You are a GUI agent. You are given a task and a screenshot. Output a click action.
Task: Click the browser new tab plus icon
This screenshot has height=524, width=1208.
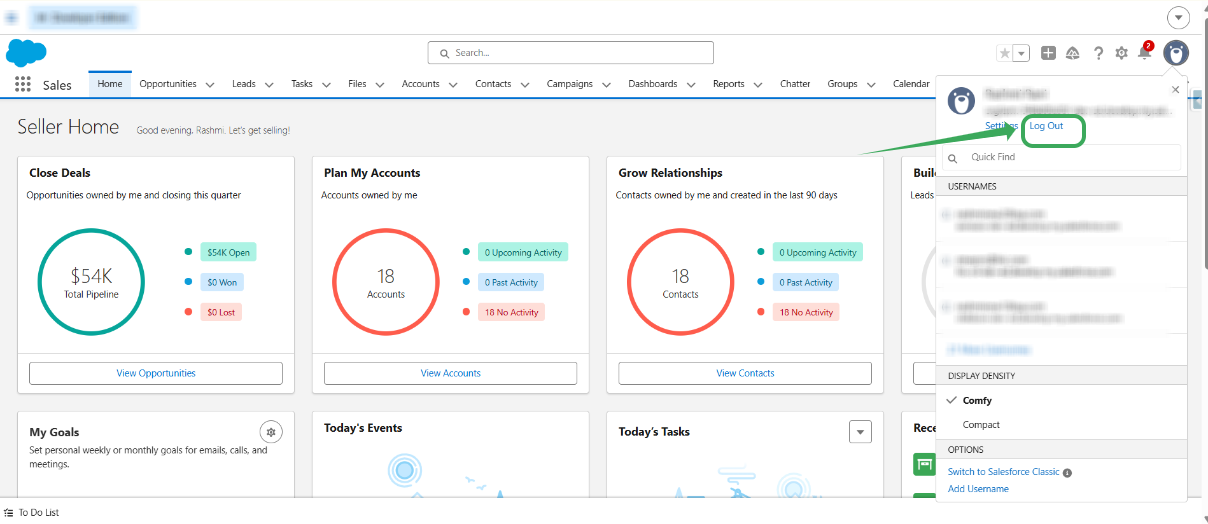tap(12, 18)
